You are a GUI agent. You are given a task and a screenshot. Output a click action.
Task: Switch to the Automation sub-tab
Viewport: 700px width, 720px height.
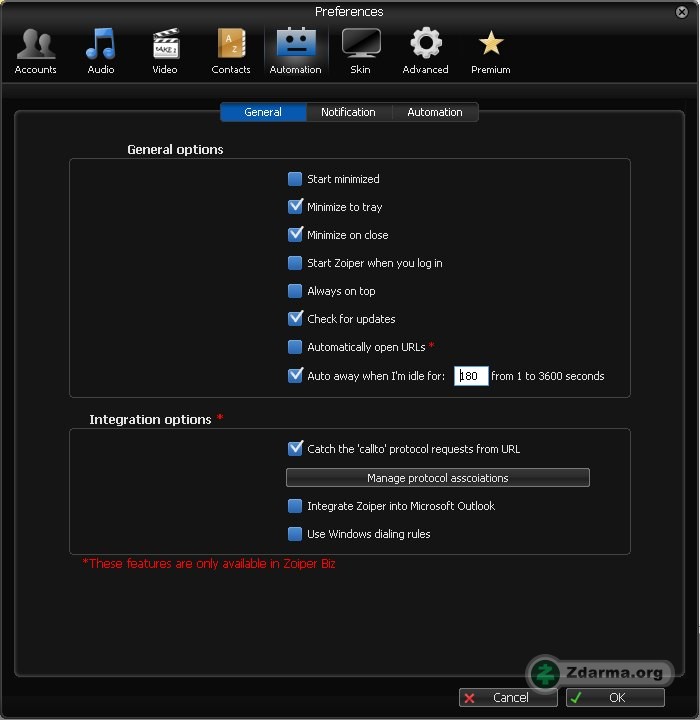pos(435,112)
